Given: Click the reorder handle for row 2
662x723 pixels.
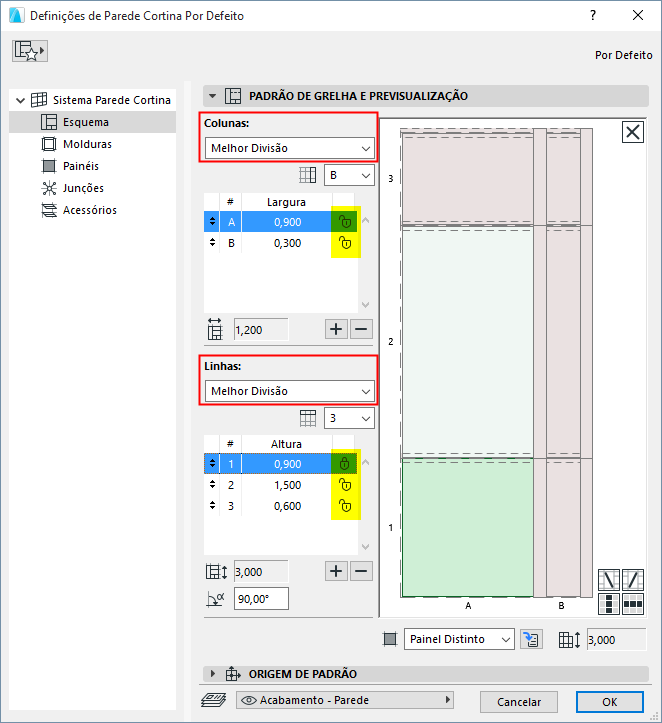Looking at the screenshot, I should click(x=212, y=484).
